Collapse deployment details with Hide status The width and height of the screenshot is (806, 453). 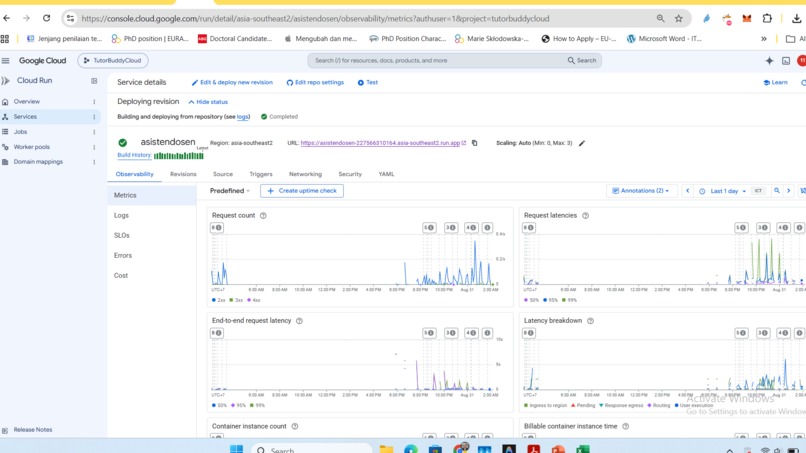tap(208, 102)
